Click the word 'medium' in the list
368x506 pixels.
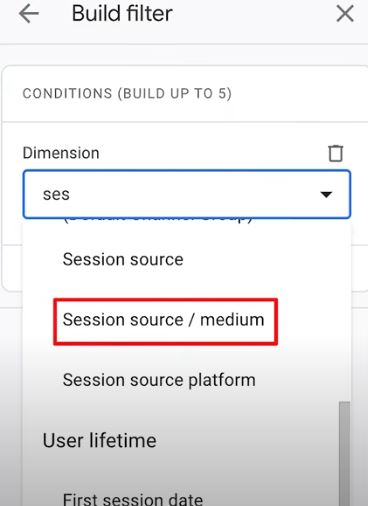pyautogui.click(x=232, y=320)
